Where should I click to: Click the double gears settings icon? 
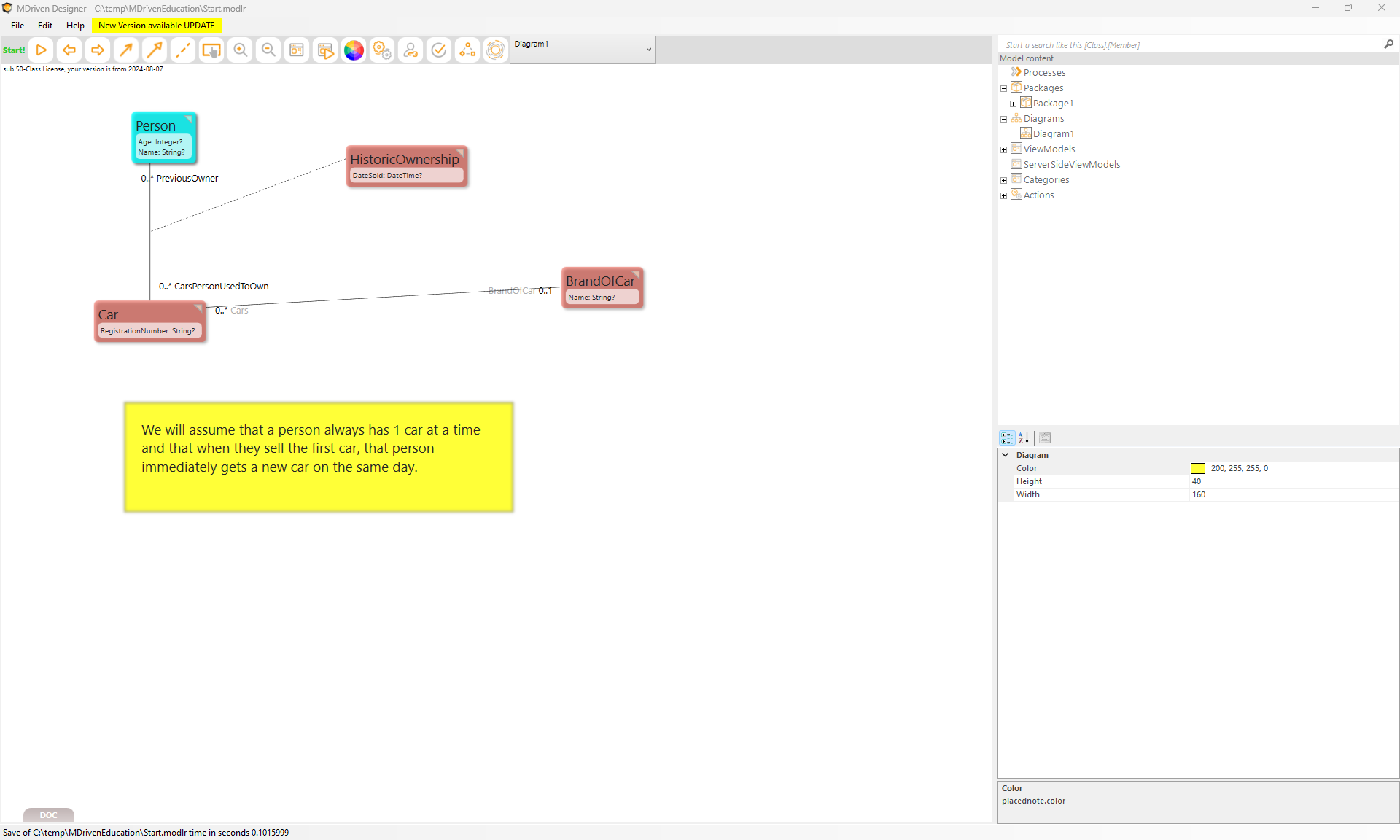click(x=382, y=50)
